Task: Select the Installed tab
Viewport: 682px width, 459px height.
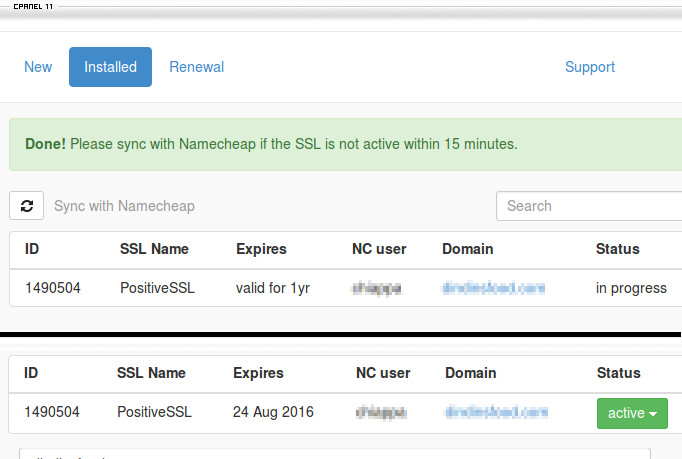Action: pyautogui.click(x=110, y=67)
